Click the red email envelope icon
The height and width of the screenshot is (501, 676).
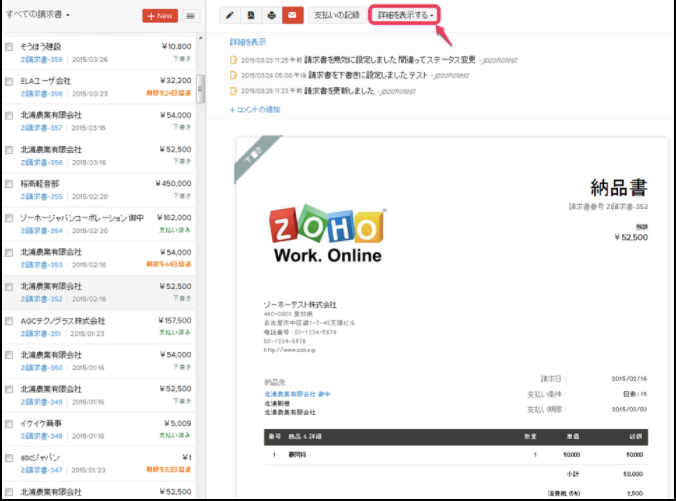(292, 16)
